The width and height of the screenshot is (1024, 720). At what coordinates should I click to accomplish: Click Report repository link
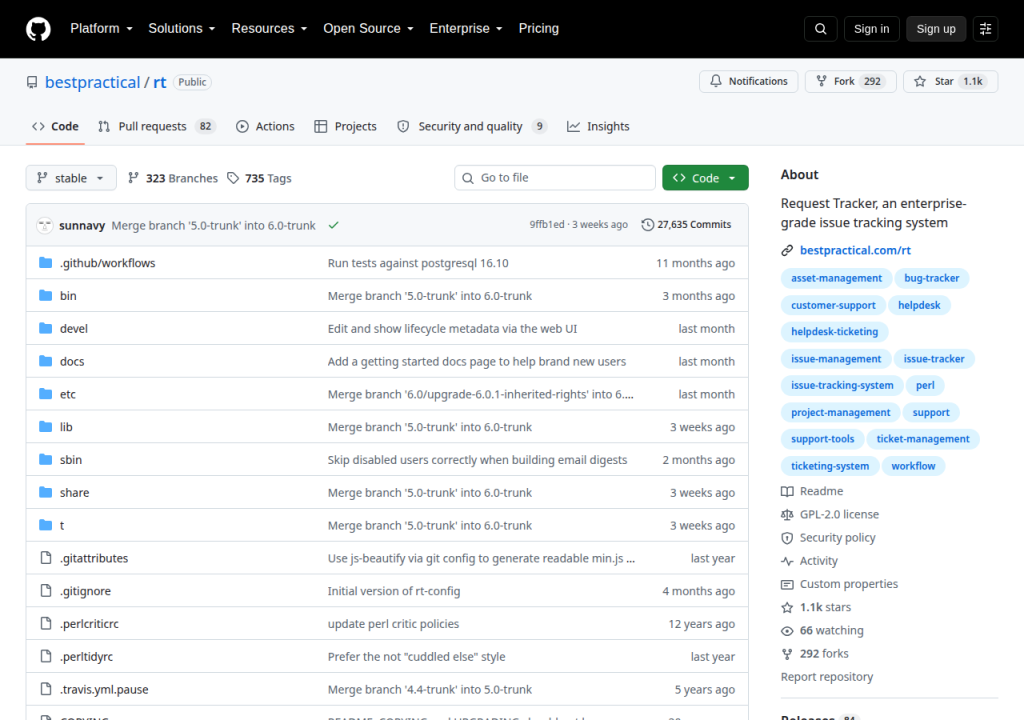(x=827, y=677)
